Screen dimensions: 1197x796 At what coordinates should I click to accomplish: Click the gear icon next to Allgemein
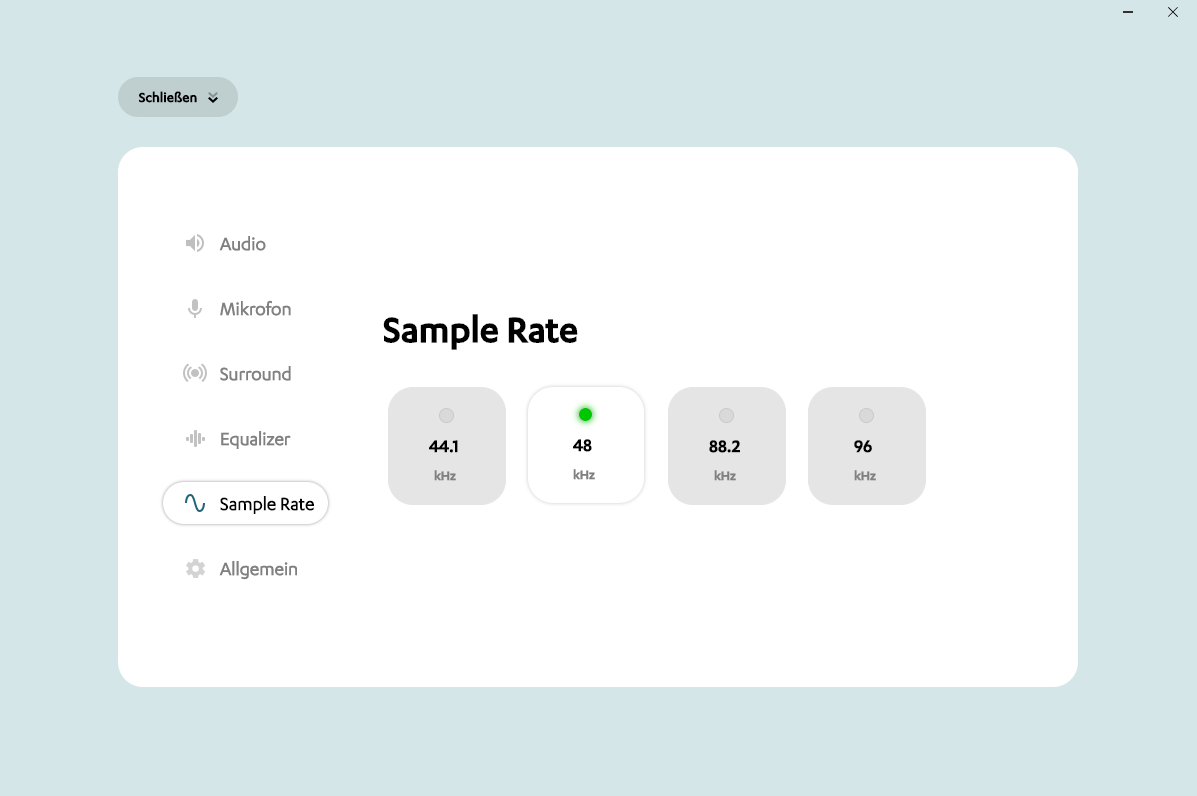coord(195,569)
